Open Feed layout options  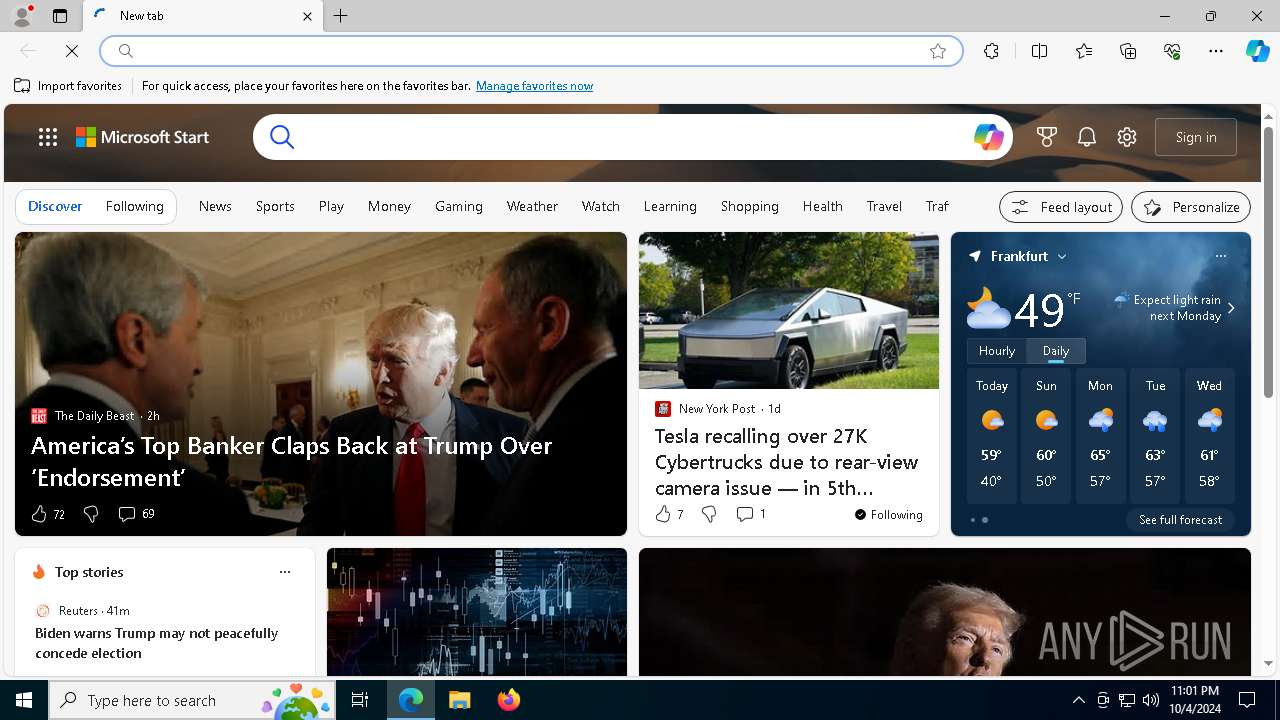point(1061,207)
